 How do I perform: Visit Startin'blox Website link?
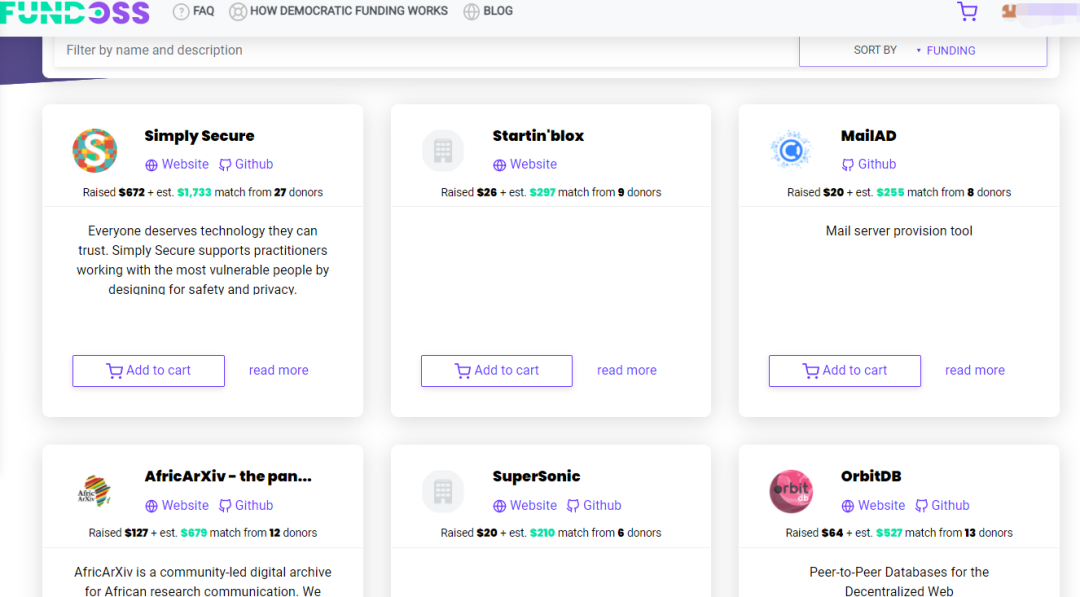(525, 165)
